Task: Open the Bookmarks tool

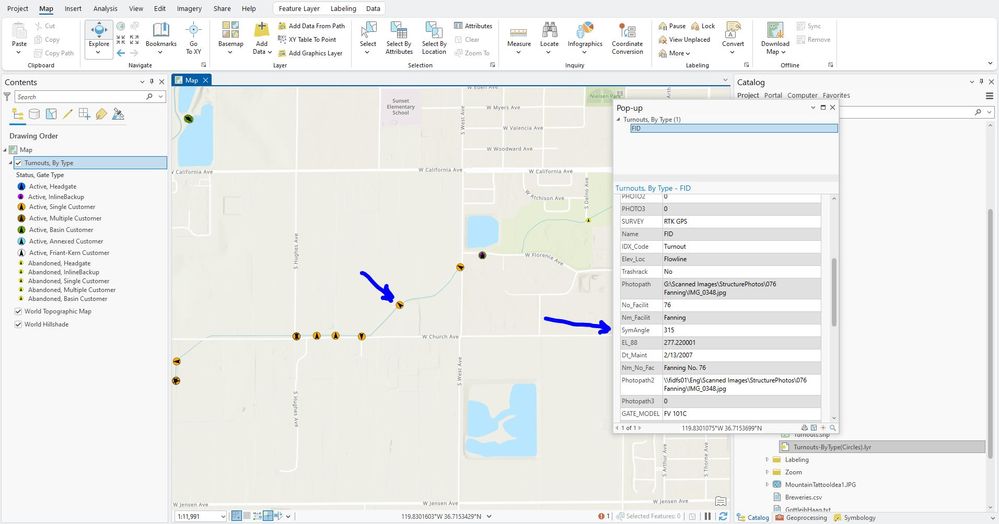Action: click(161, 38)
